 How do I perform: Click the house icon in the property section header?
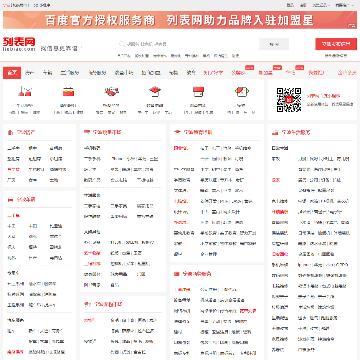[10, 133]
